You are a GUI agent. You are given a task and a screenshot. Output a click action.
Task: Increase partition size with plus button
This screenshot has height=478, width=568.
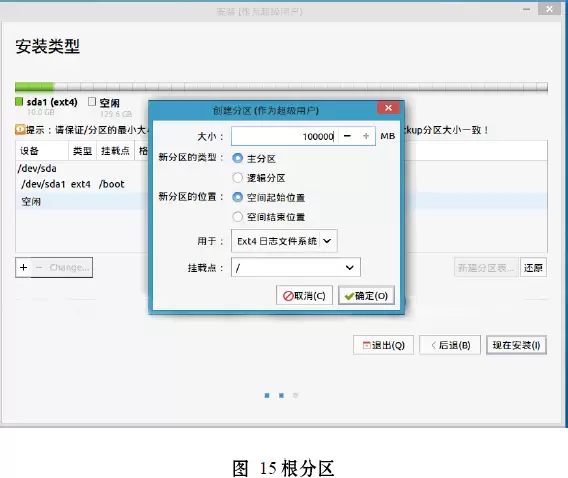[x=366, y=136]
